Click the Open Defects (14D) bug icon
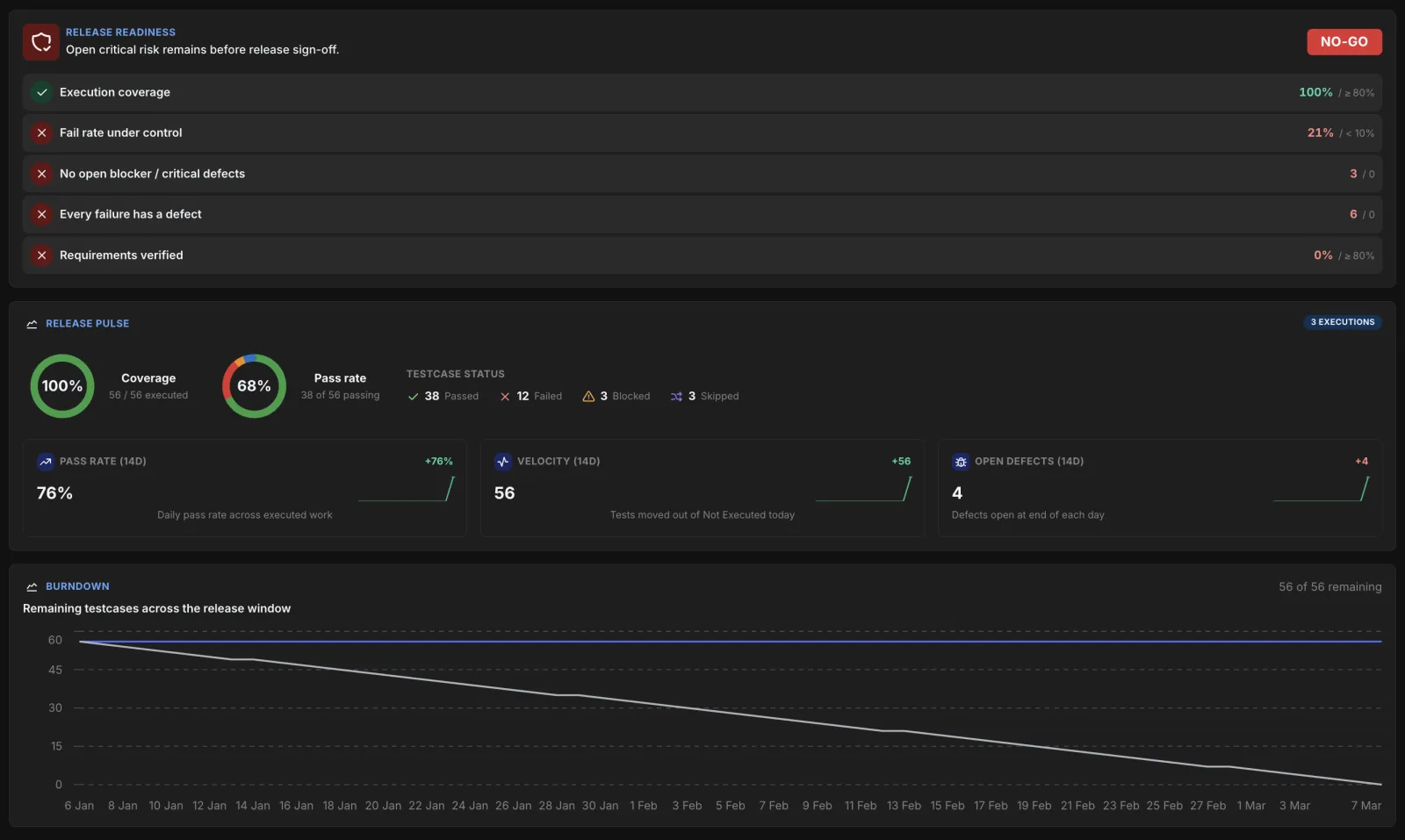This screenshot has height=840, width=1405. 960,462
